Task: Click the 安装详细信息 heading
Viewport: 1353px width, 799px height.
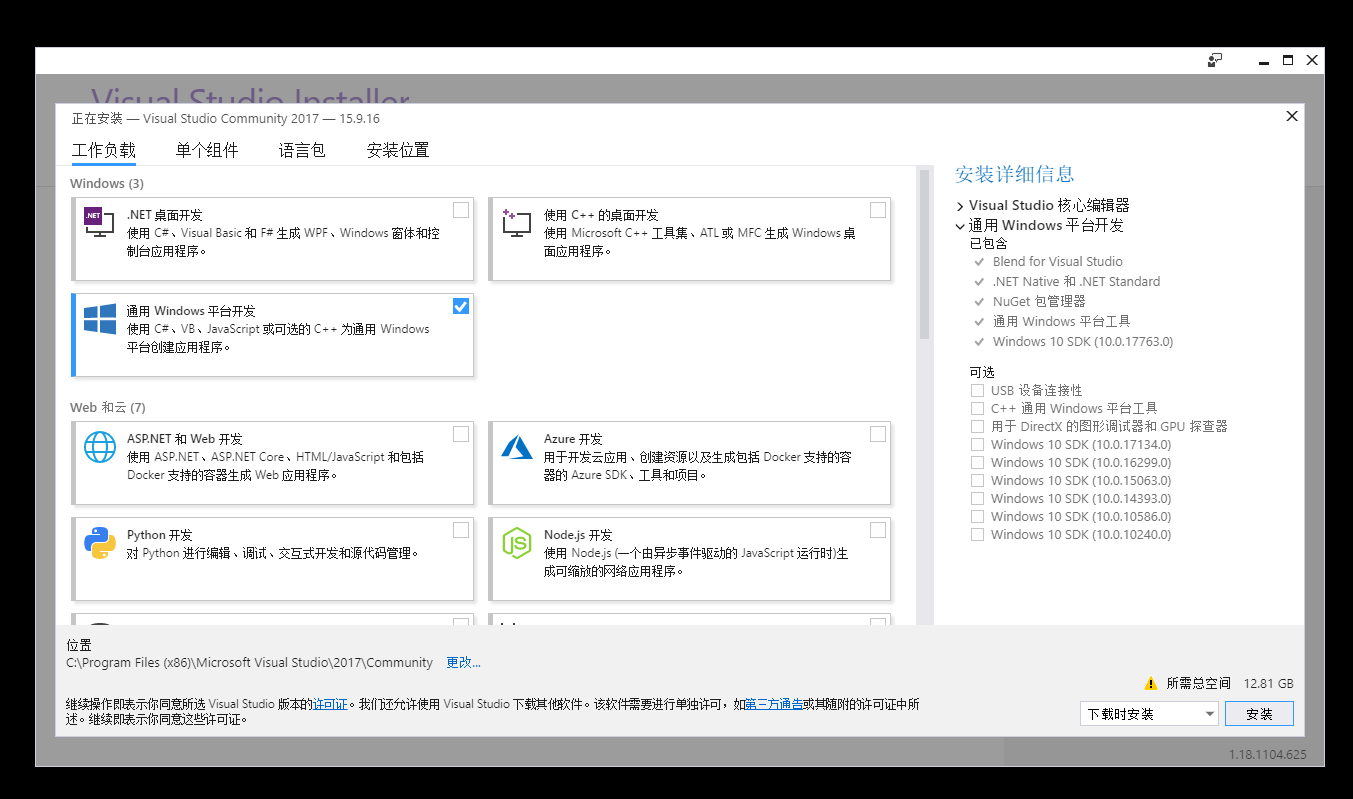Action: [1015, 174]
